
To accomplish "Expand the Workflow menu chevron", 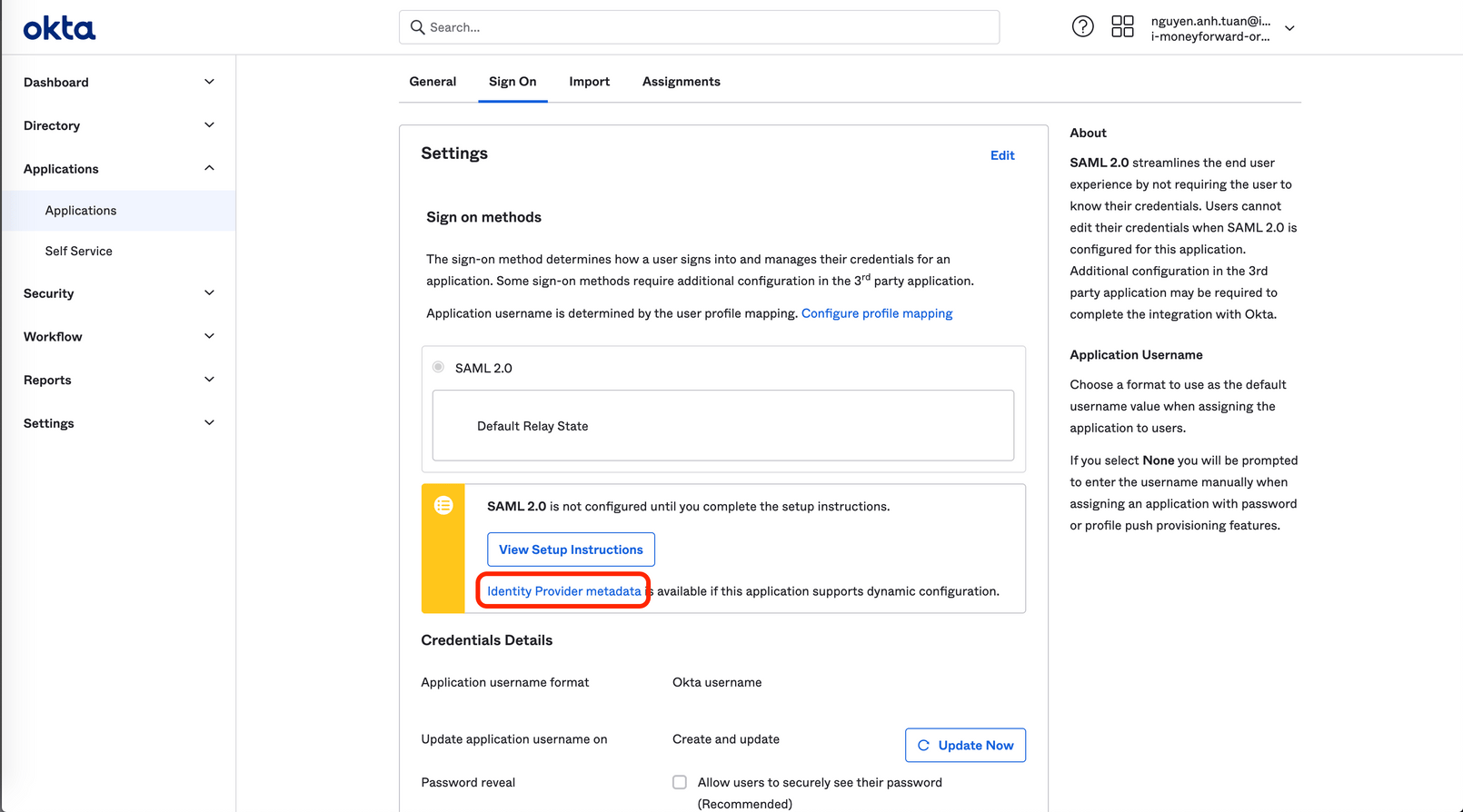I will 209,336.
